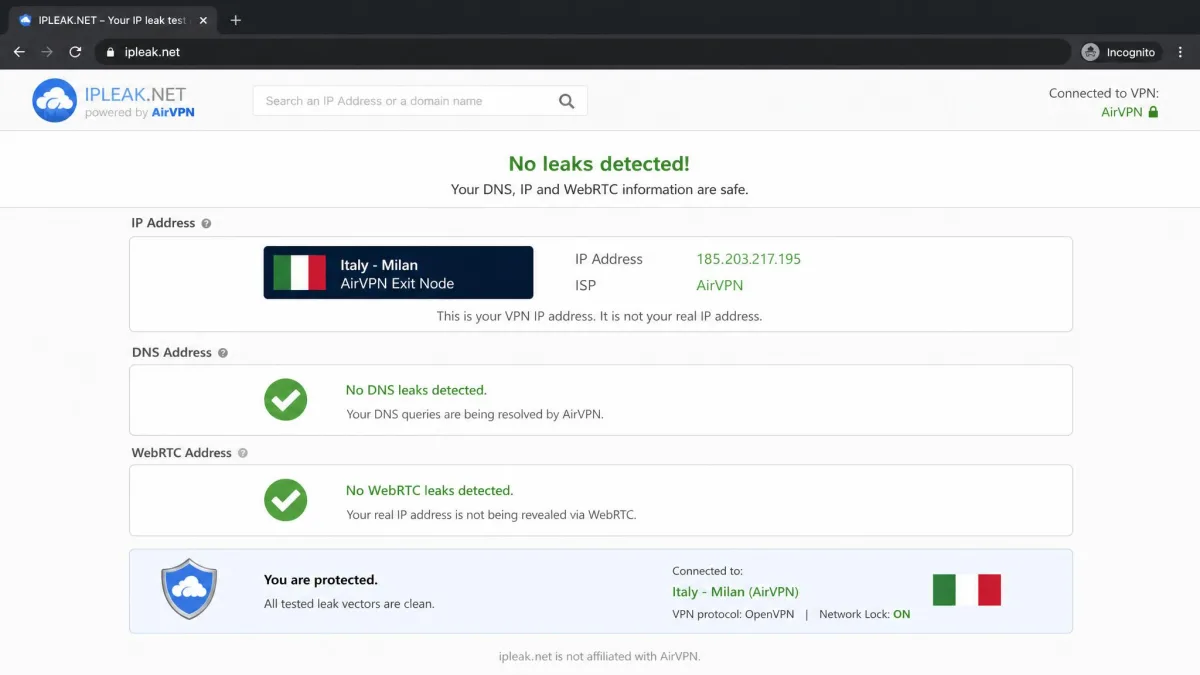Viewport: 1200px width, 675px height.
Task: Click IP address 185.203.217.195
Action: 748,259
